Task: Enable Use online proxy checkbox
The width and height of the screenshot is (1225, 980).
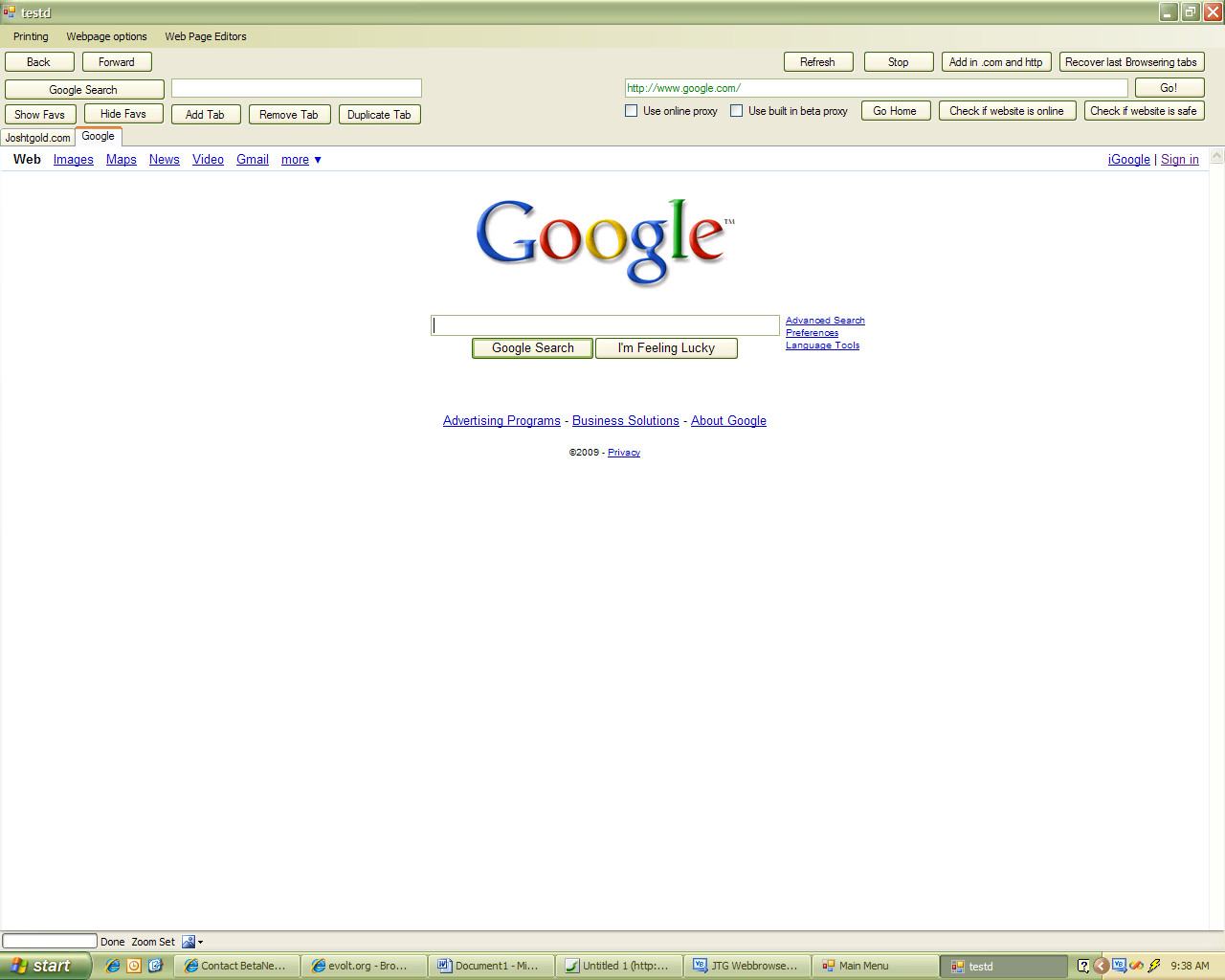Action: pyautogui.click(x=631, y=111)
